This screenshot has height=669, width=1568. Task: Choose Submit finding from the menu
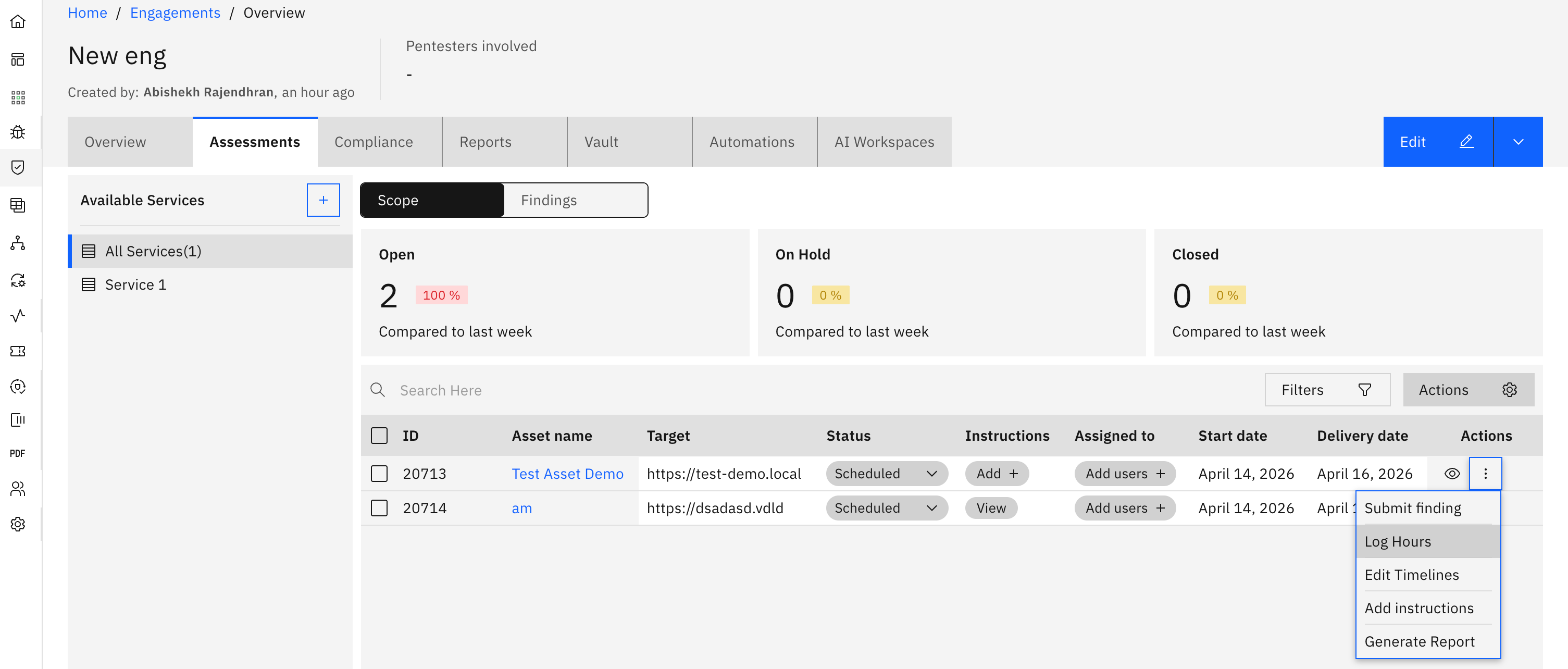(1428, 509)
